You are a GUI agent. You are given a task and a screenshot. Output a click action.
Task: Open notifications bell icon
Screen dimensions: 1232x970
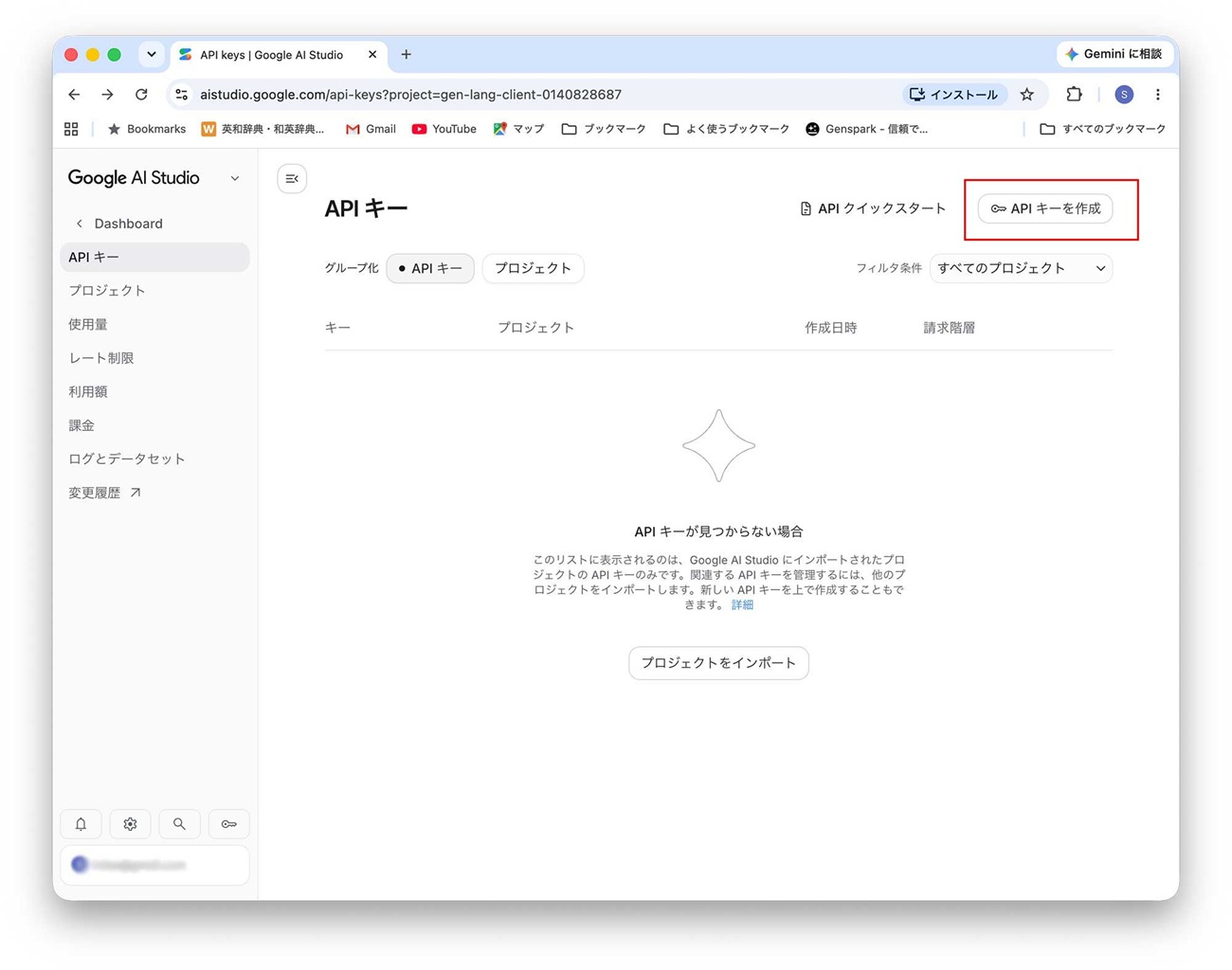pos(82,824)
